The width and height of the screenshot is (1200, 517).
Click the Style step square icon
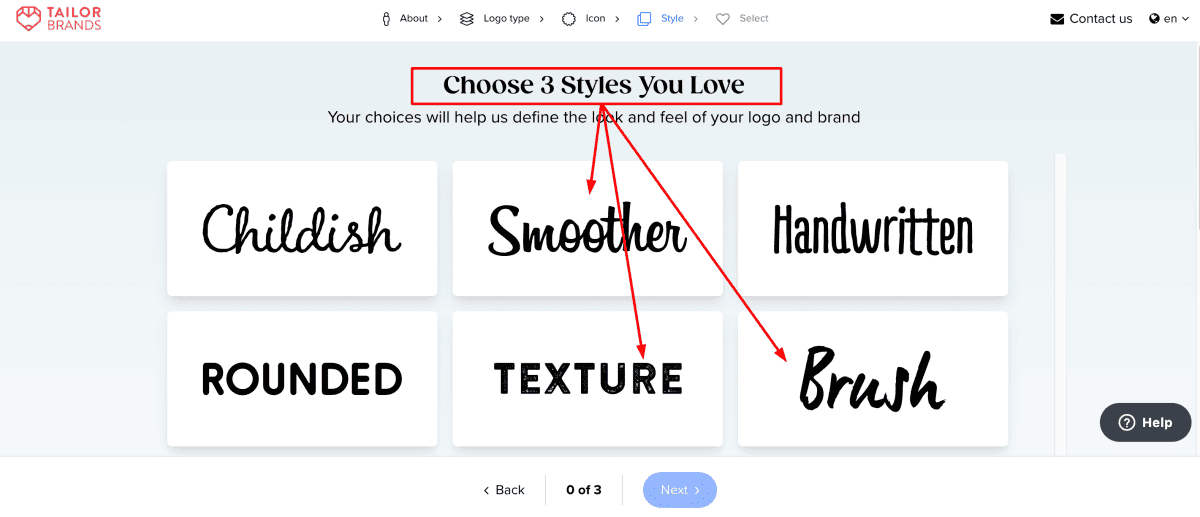click(x=644, y=19)
